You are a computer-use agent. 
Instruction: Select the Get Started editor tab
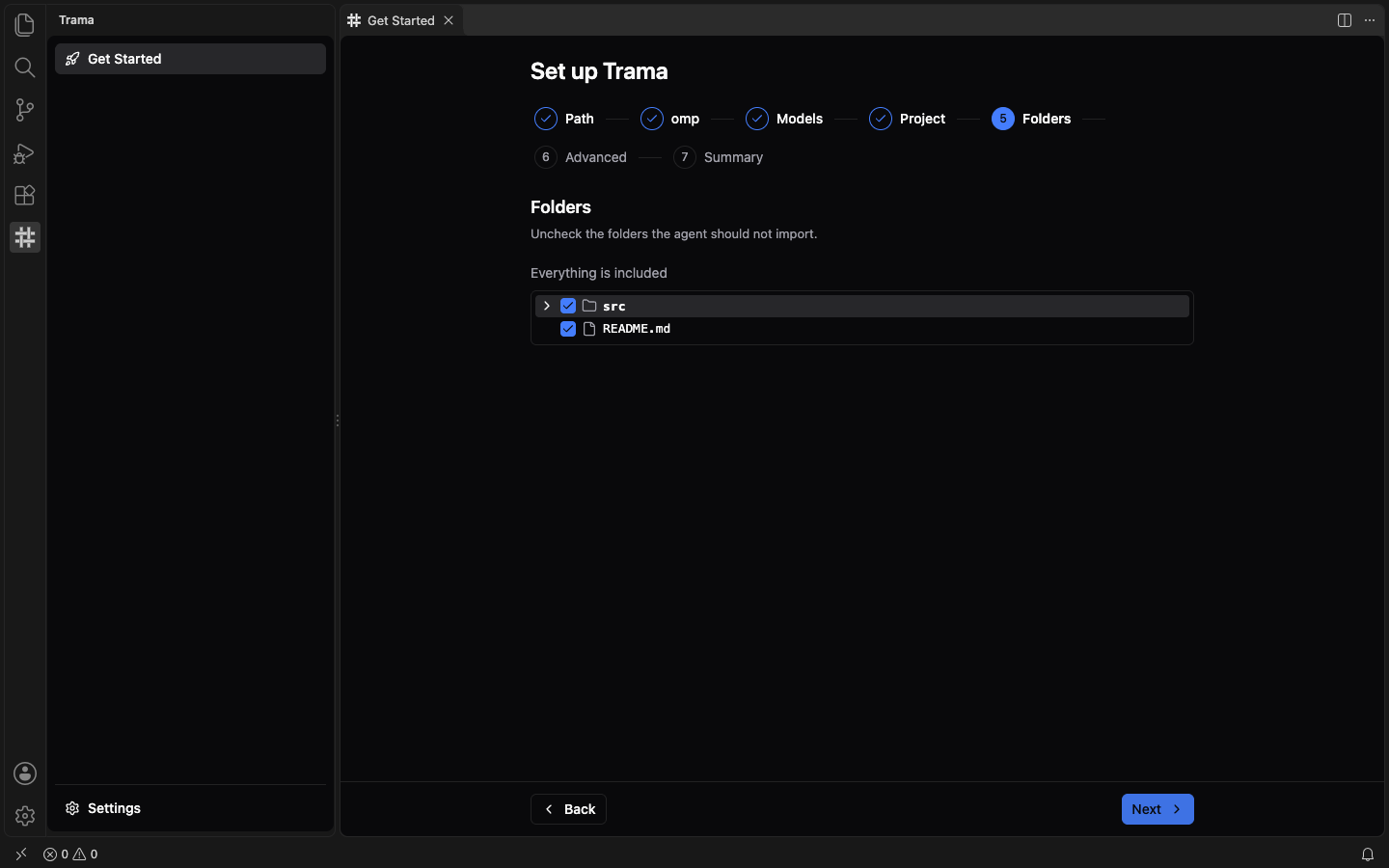pos(401,20)
